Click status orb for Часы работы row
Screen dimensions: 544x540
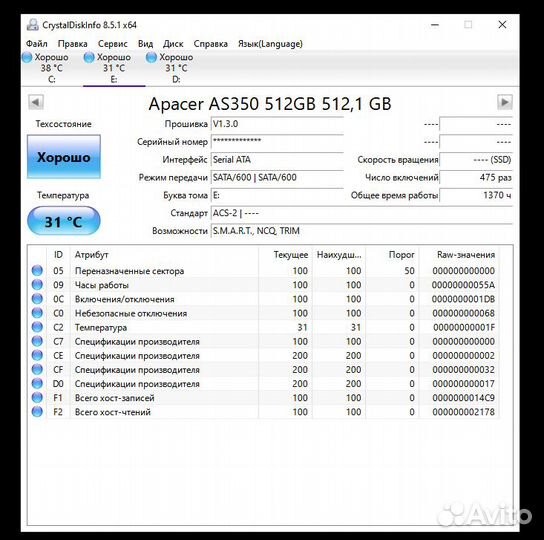coord(37,285)
